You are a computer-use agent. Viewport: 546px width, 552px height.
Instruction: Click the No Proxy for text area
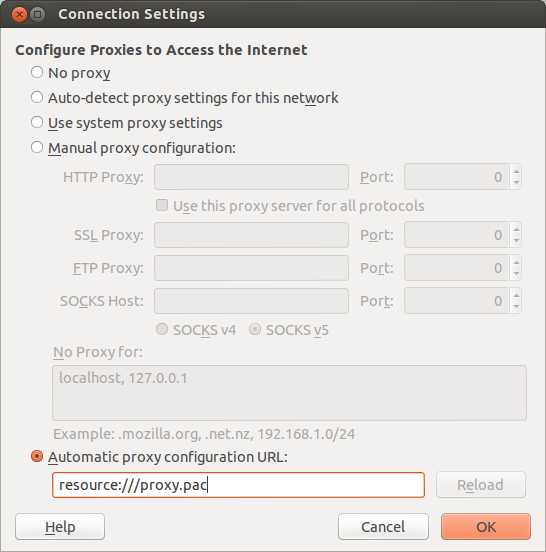(289, 393)
